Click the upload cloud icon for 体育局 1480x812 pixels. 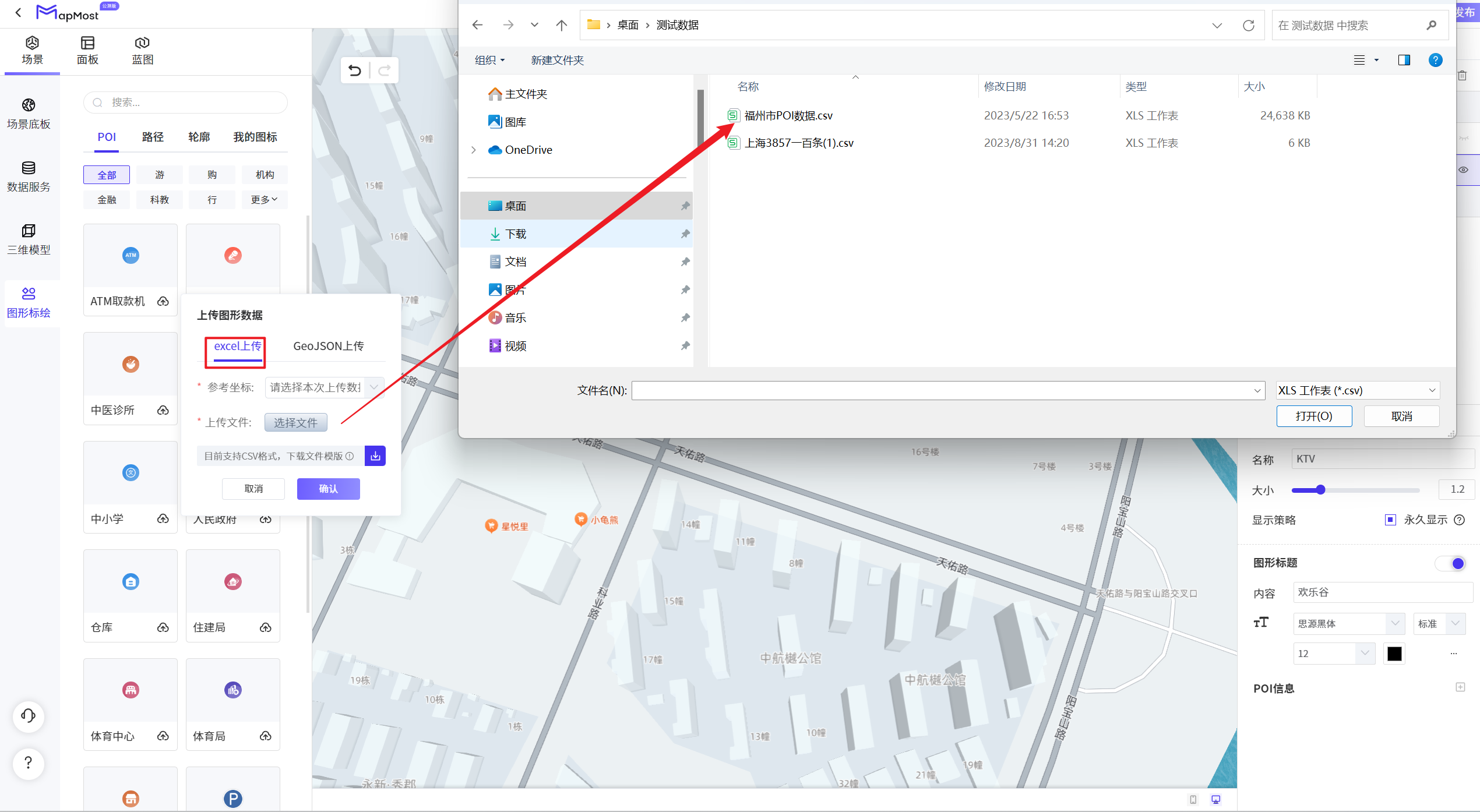tap(266, 736)
